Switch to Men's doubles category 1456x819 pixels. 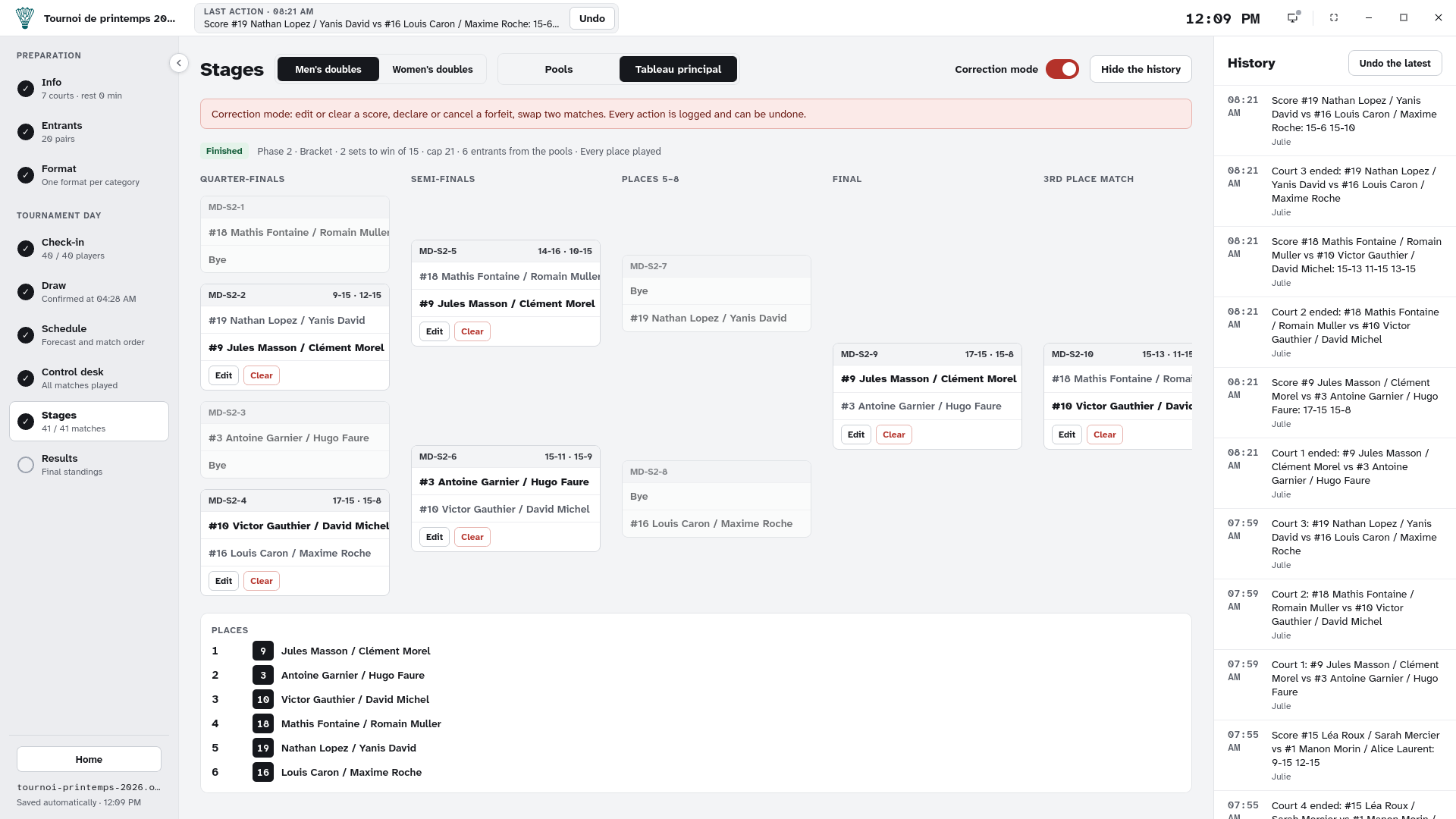coord(328,69)
